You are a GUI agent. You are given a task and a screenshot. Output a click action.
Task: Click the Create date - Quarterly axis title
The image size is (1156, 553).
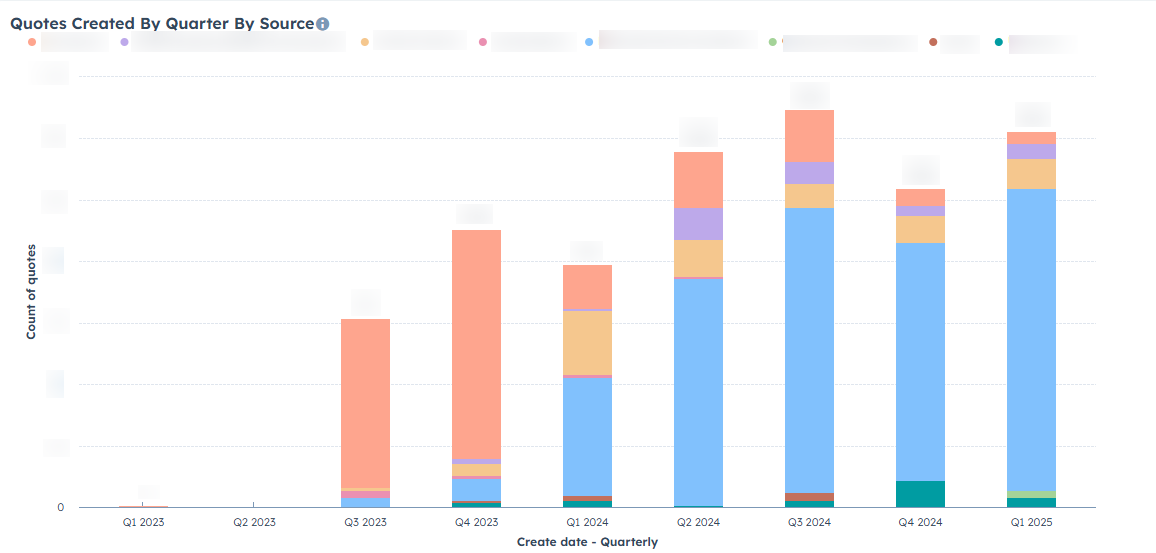[x=587, y=542]
